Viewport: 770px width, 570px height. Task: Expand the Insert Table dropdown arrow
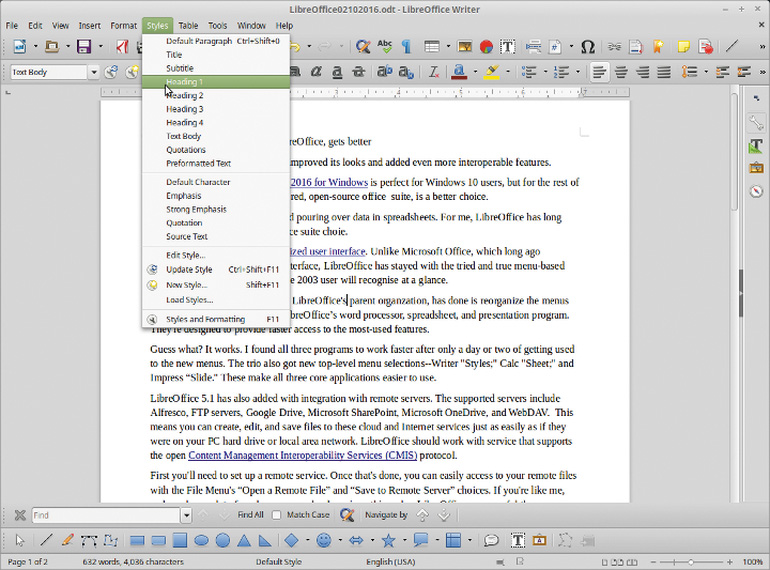click(448, 47)
